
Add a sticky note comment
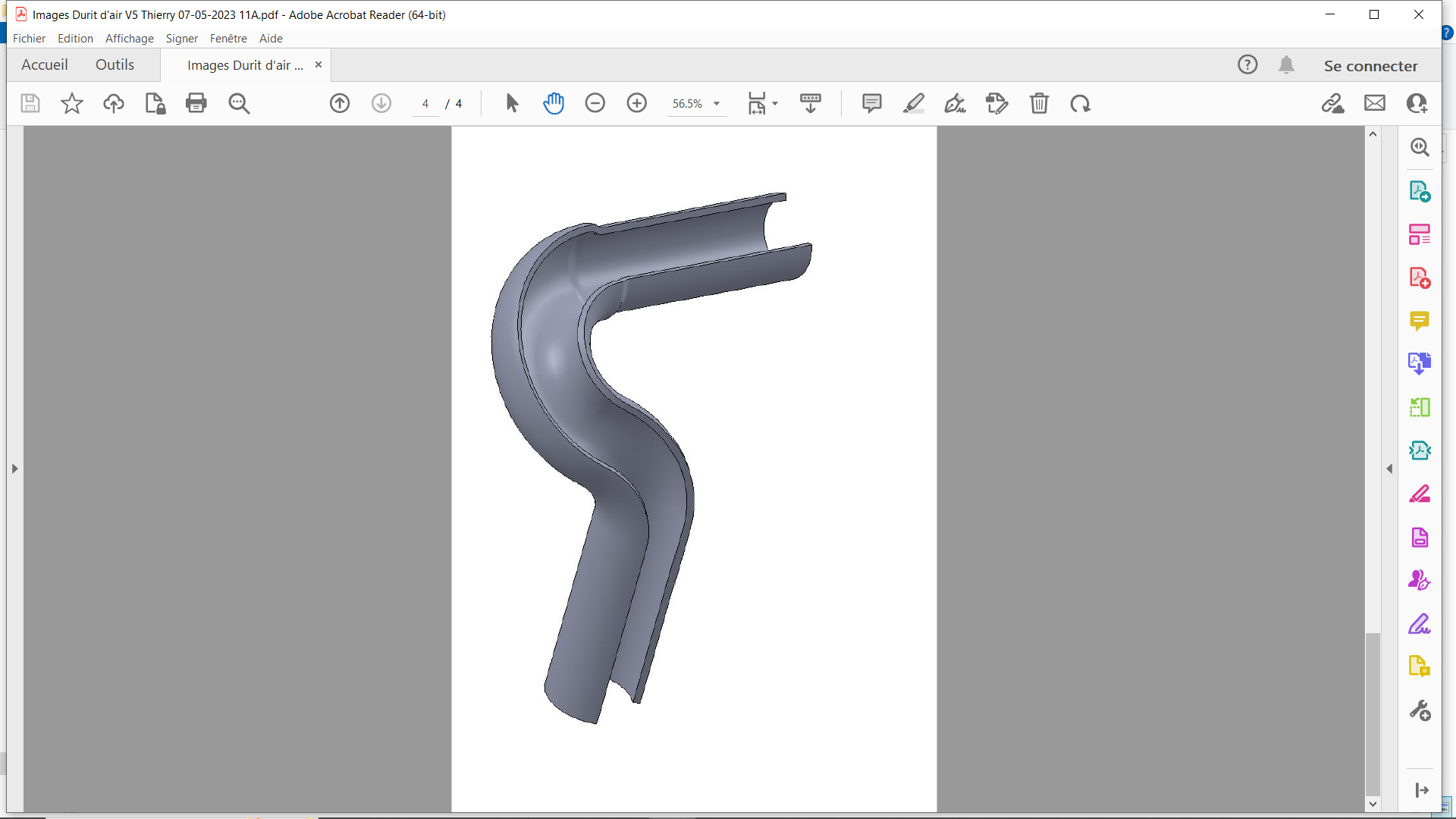pyautogui.click(x=872, y=103)
